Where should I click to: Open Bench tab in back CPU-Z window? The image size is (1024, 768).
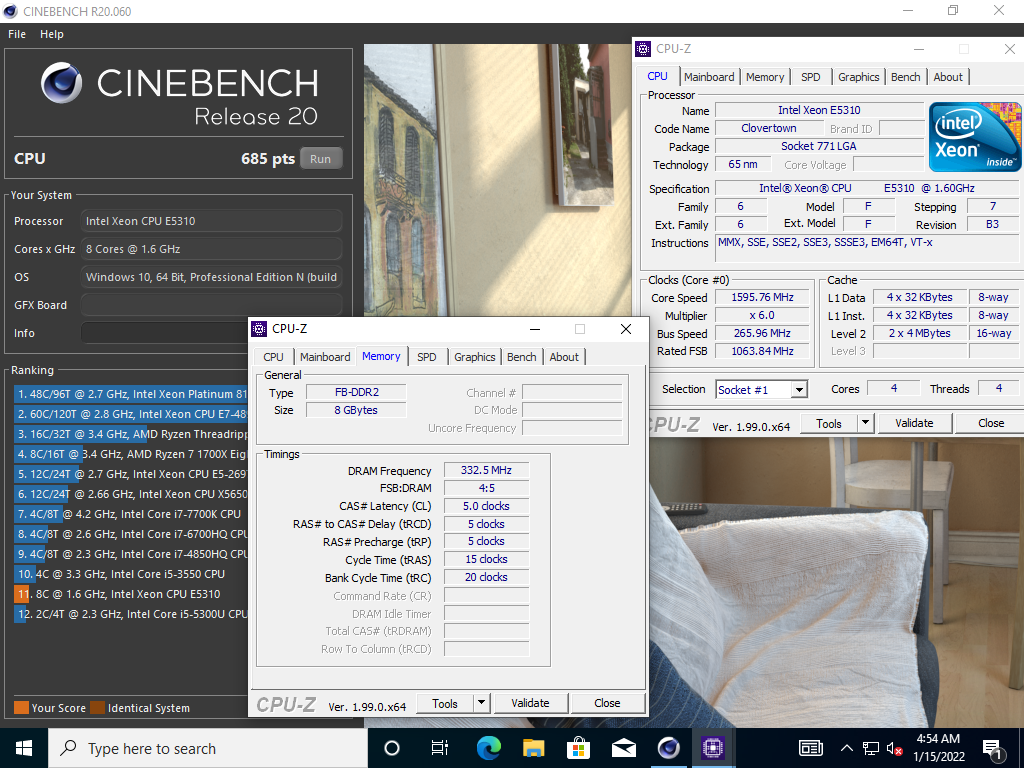(x=905, y=77)
